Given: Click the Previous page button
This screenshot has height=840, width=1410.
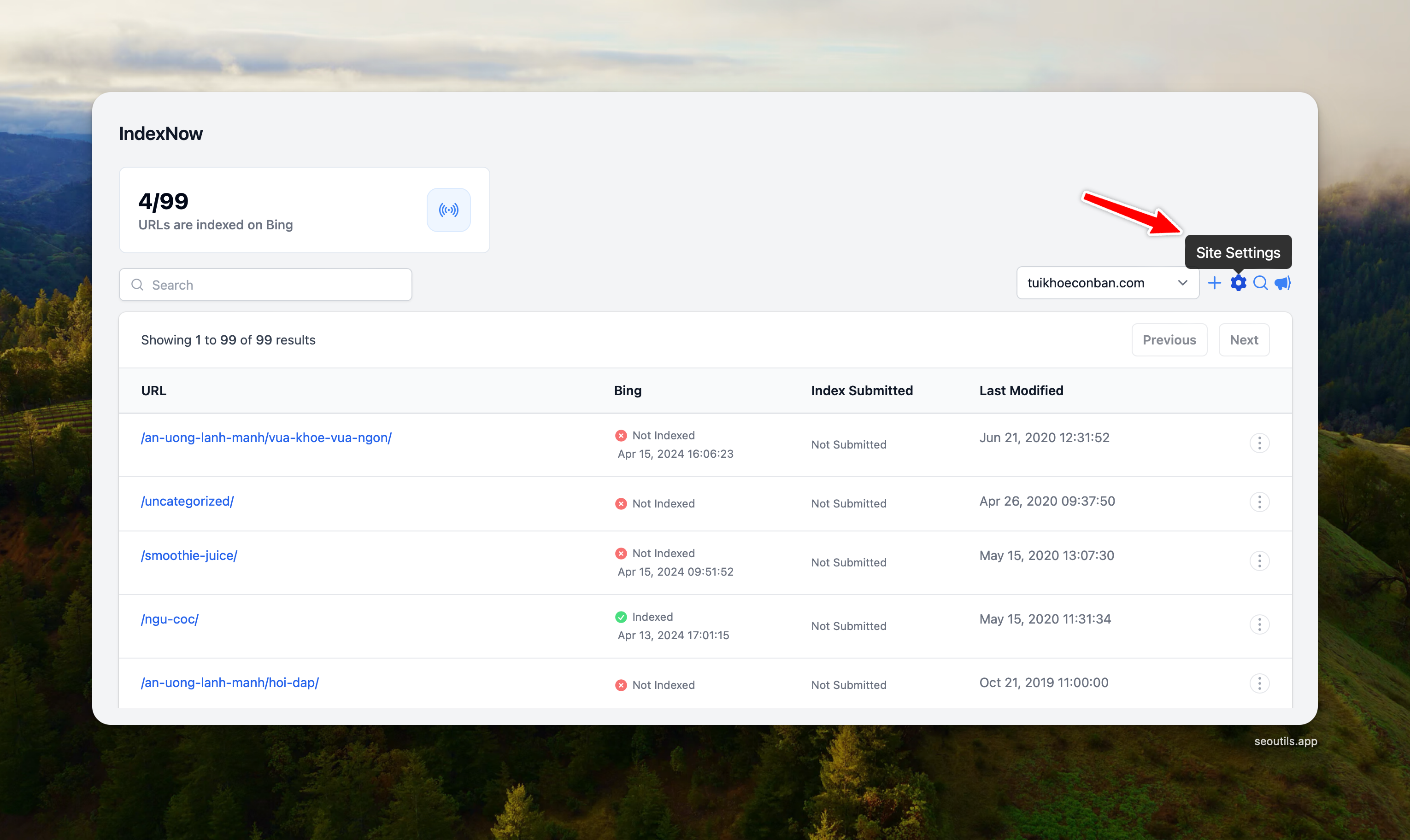Looking at the screenshot, I should click(1169, 340).
